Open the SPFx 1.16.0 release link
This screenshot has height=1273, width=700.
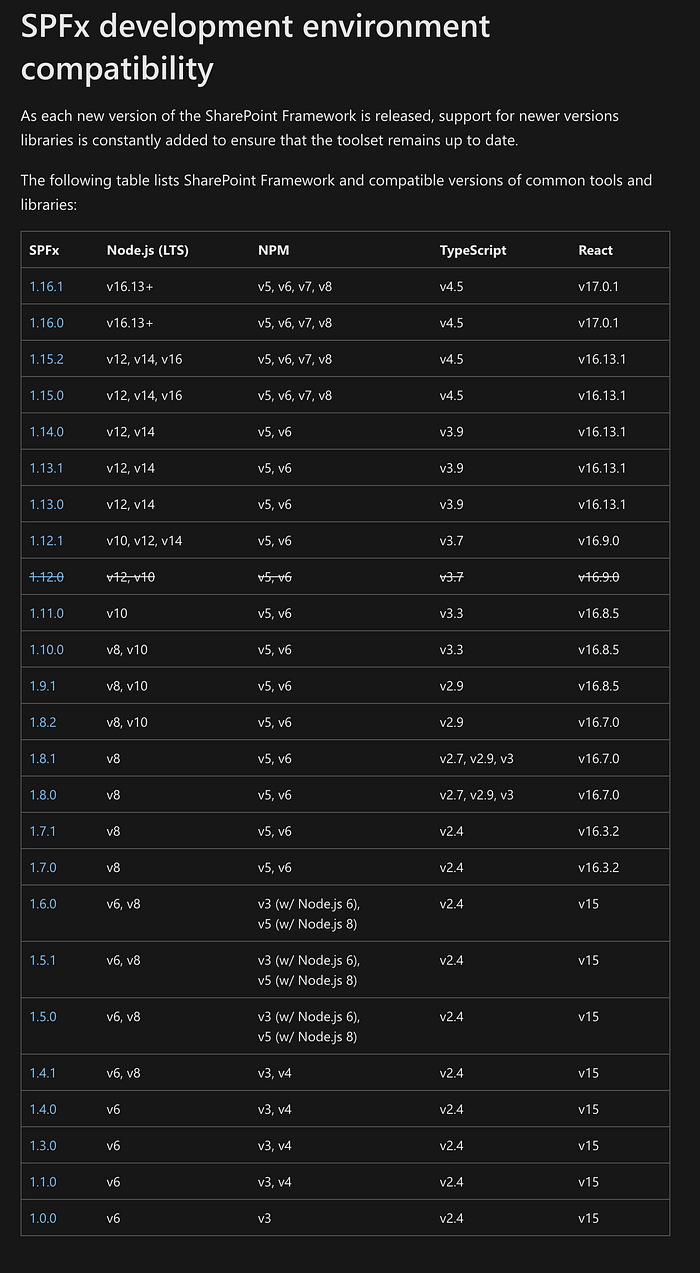click(46, 323)
